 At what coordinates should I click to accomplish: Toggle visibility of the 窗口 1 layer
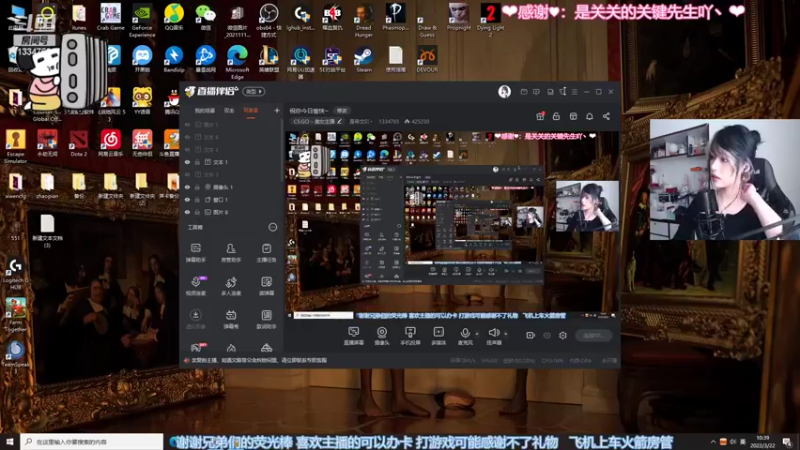(187, 200)
